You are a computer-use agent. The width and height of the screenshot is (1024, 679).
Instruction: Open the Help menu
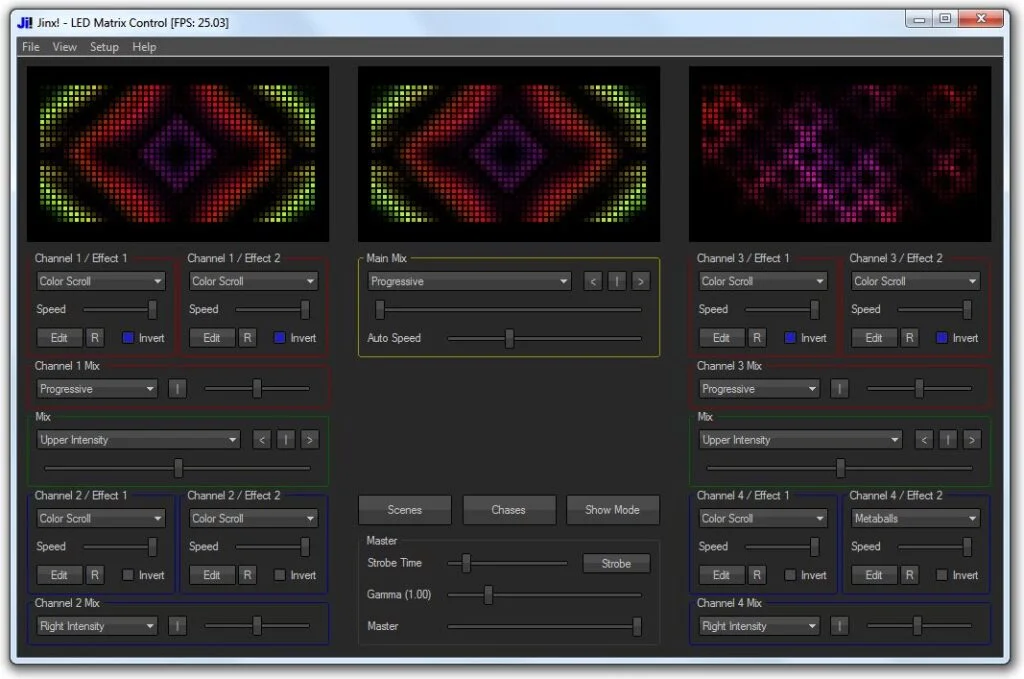coord(144,47)
